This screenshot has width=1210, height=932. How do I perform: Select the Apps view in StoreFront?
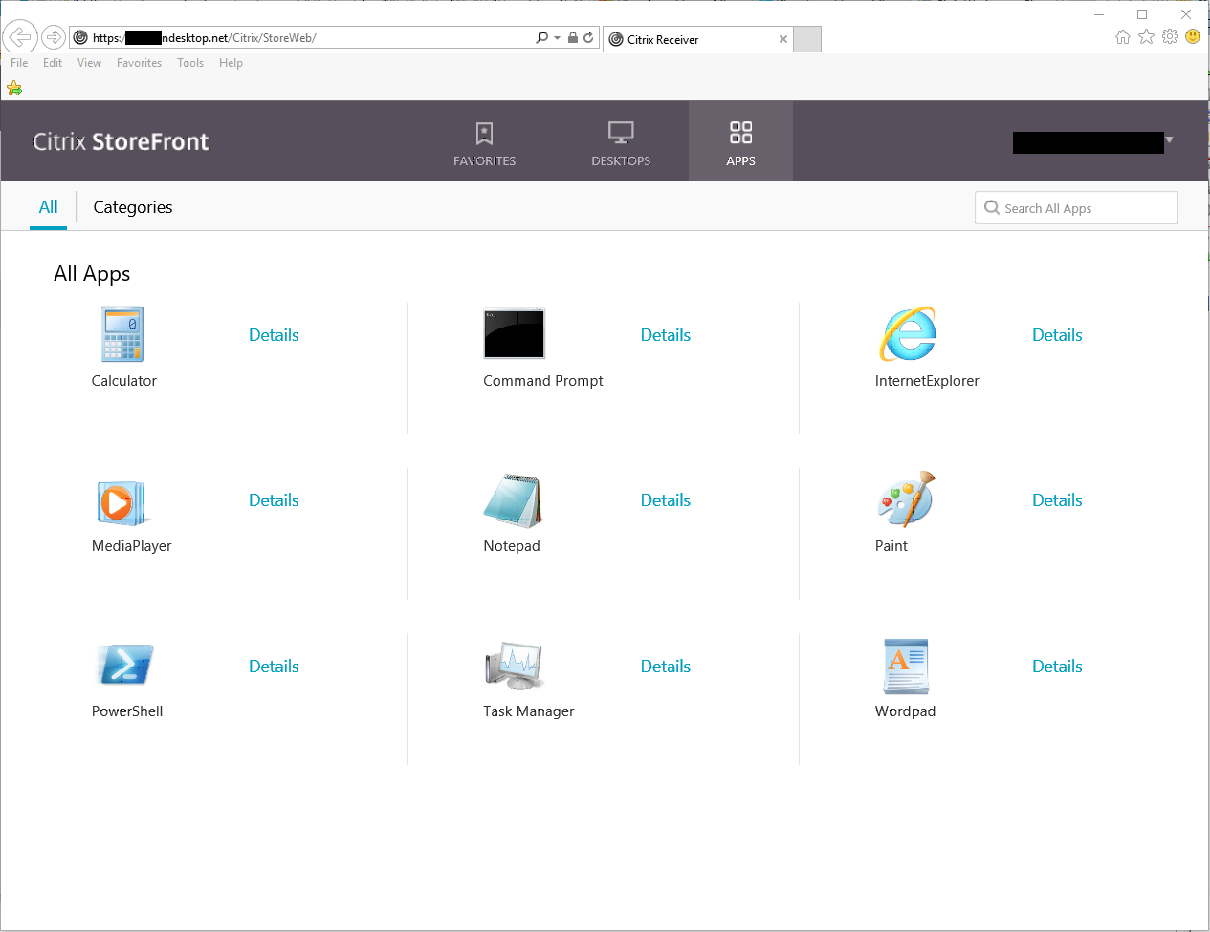pyautogui.click(x=741, y=142)
